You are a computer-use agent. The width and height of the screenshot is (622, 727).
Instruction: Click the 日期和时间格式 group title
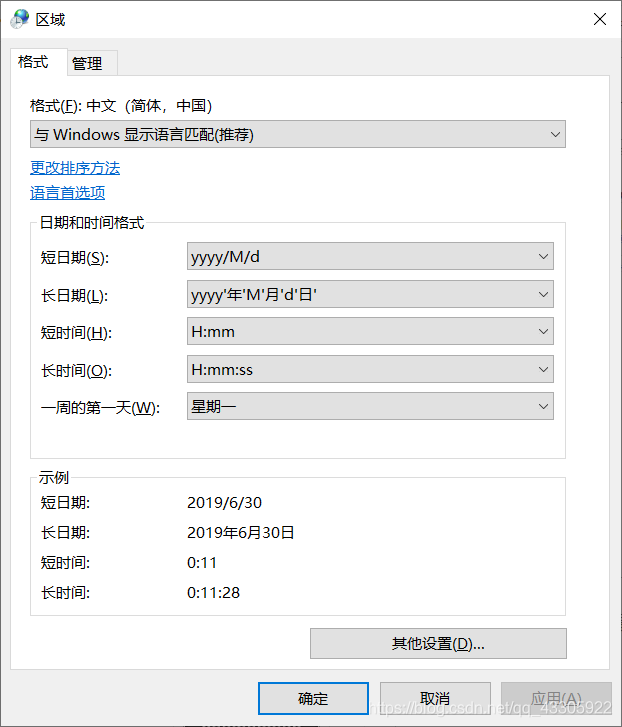coord(92,223)
